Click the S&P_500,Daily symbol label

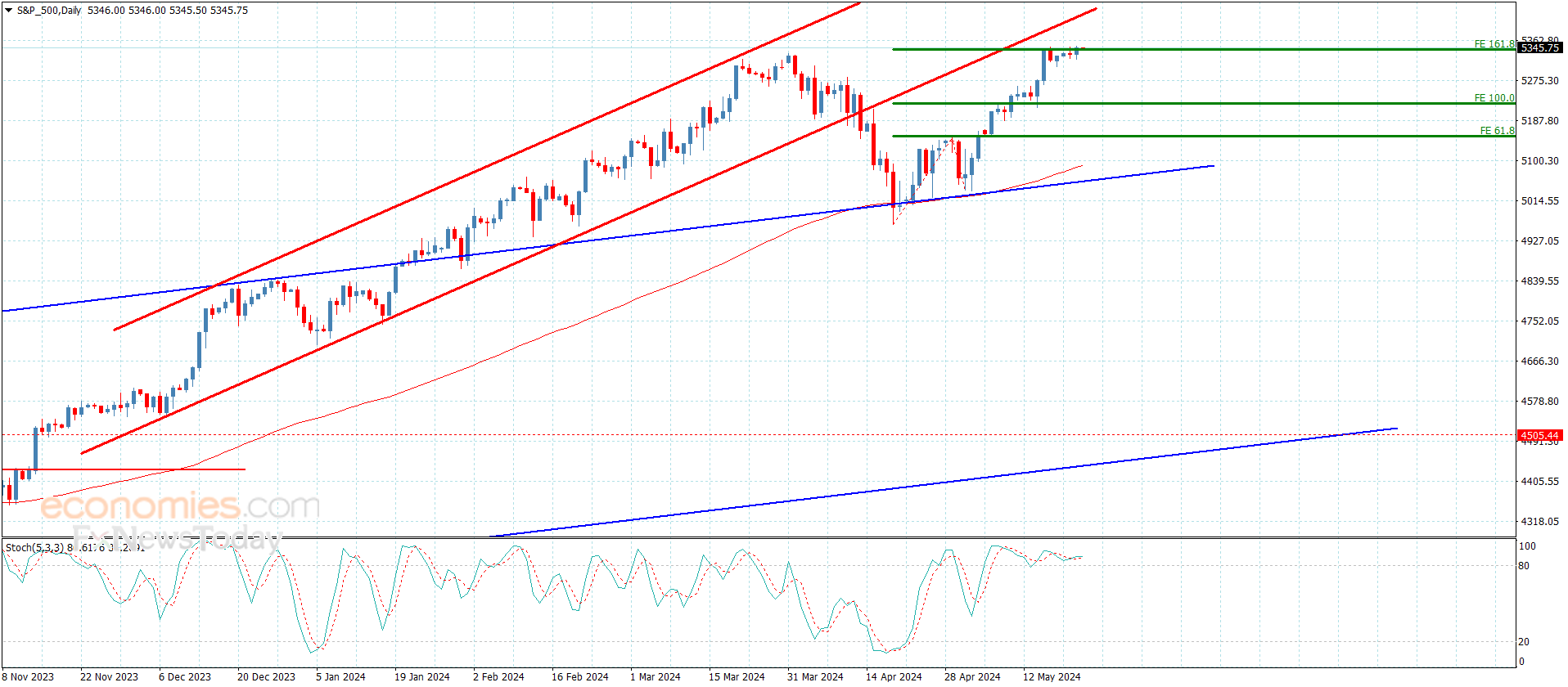[x=49, y=11]
